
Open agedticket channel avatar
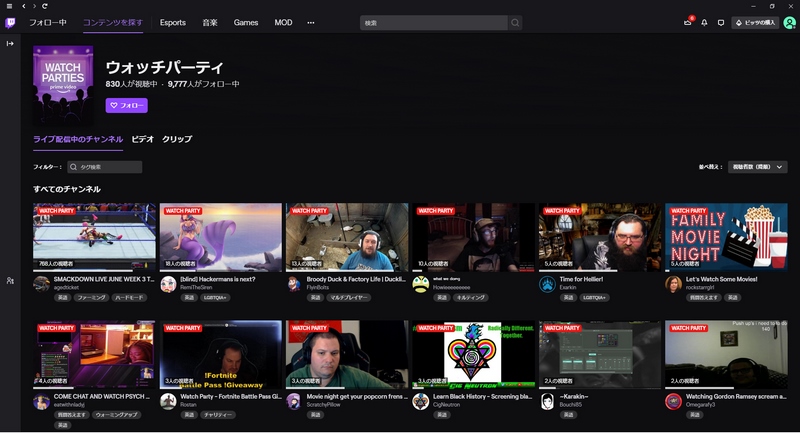pos(41,284)
